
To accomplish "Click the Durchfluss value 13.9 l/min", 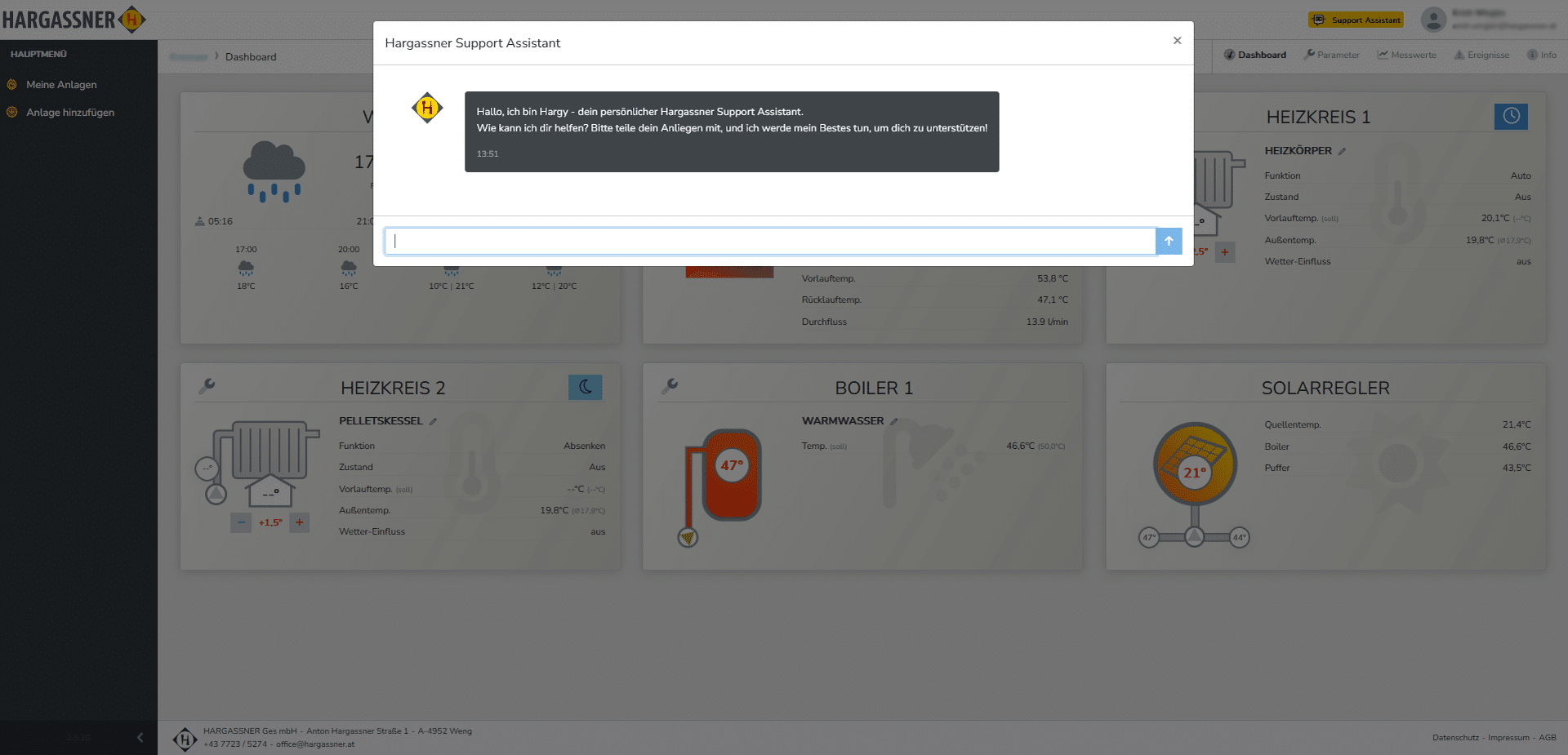I will [1047, 322].
